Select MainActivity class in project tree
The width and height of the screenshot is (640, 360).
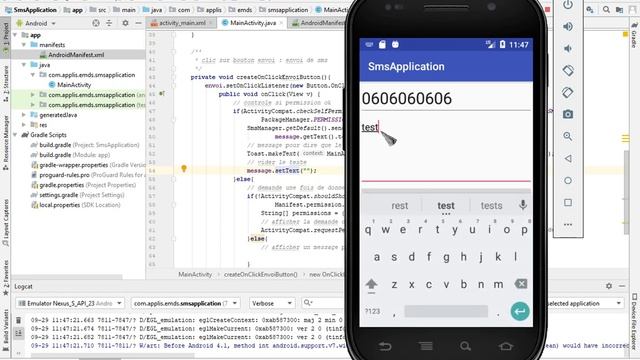point(74,85)
